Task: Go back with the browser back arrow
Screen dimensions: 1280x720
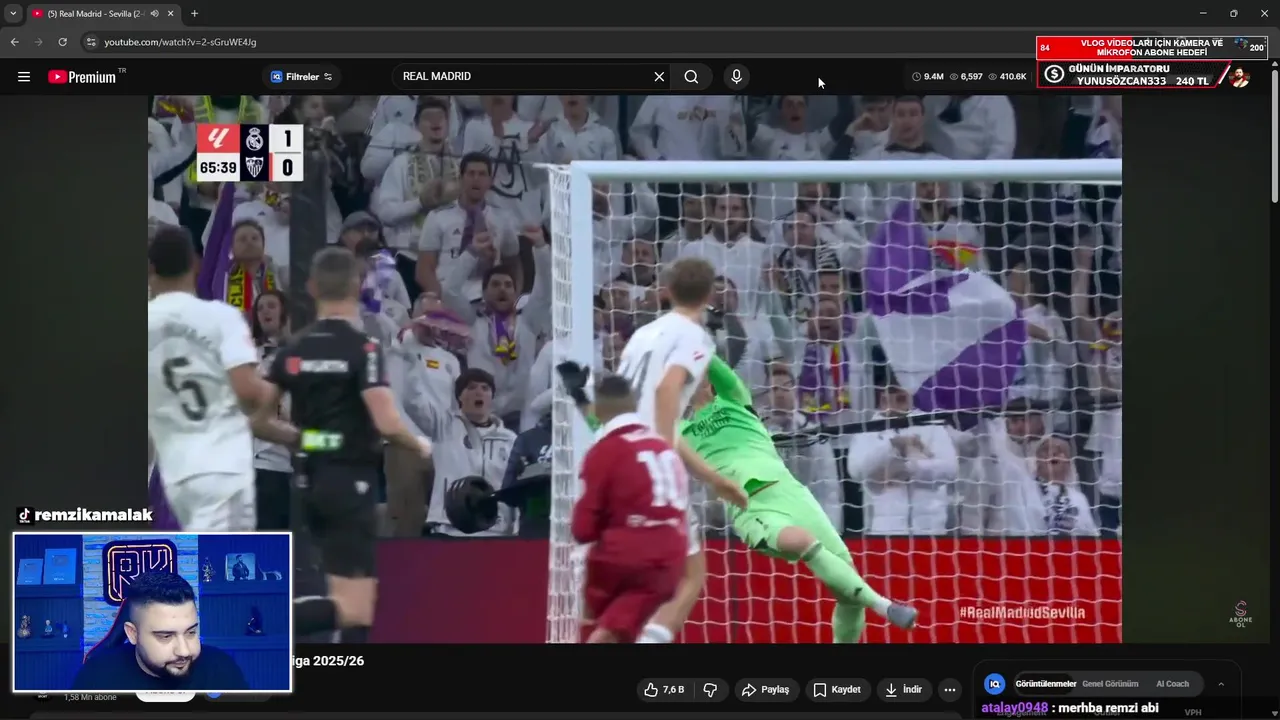Action: pyautogui.click(x=14, y=42)
